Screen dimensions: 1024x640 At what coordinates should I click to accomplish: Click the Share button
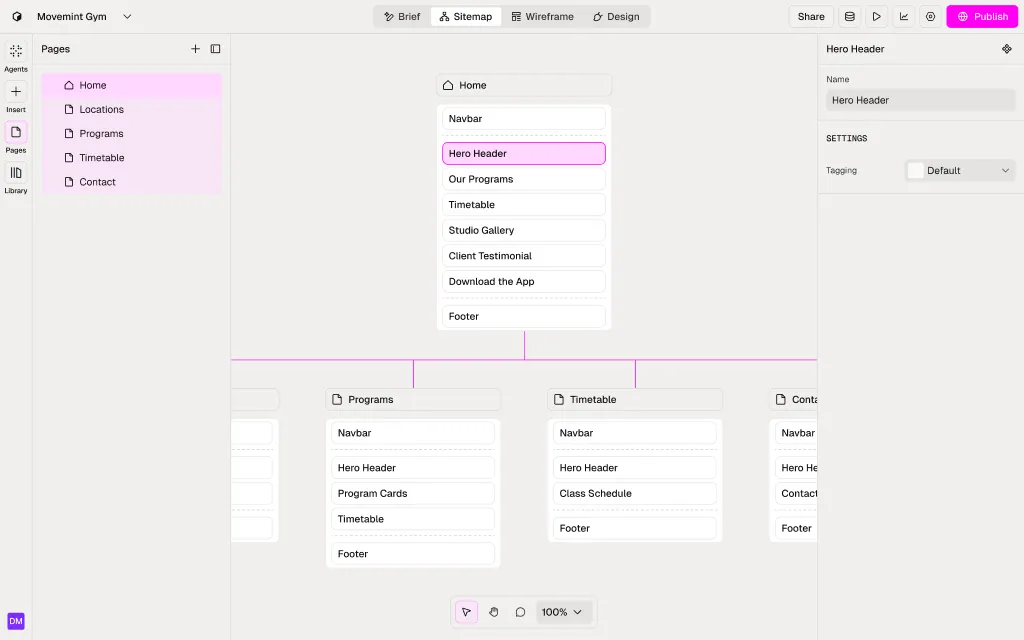click(810, 16)
